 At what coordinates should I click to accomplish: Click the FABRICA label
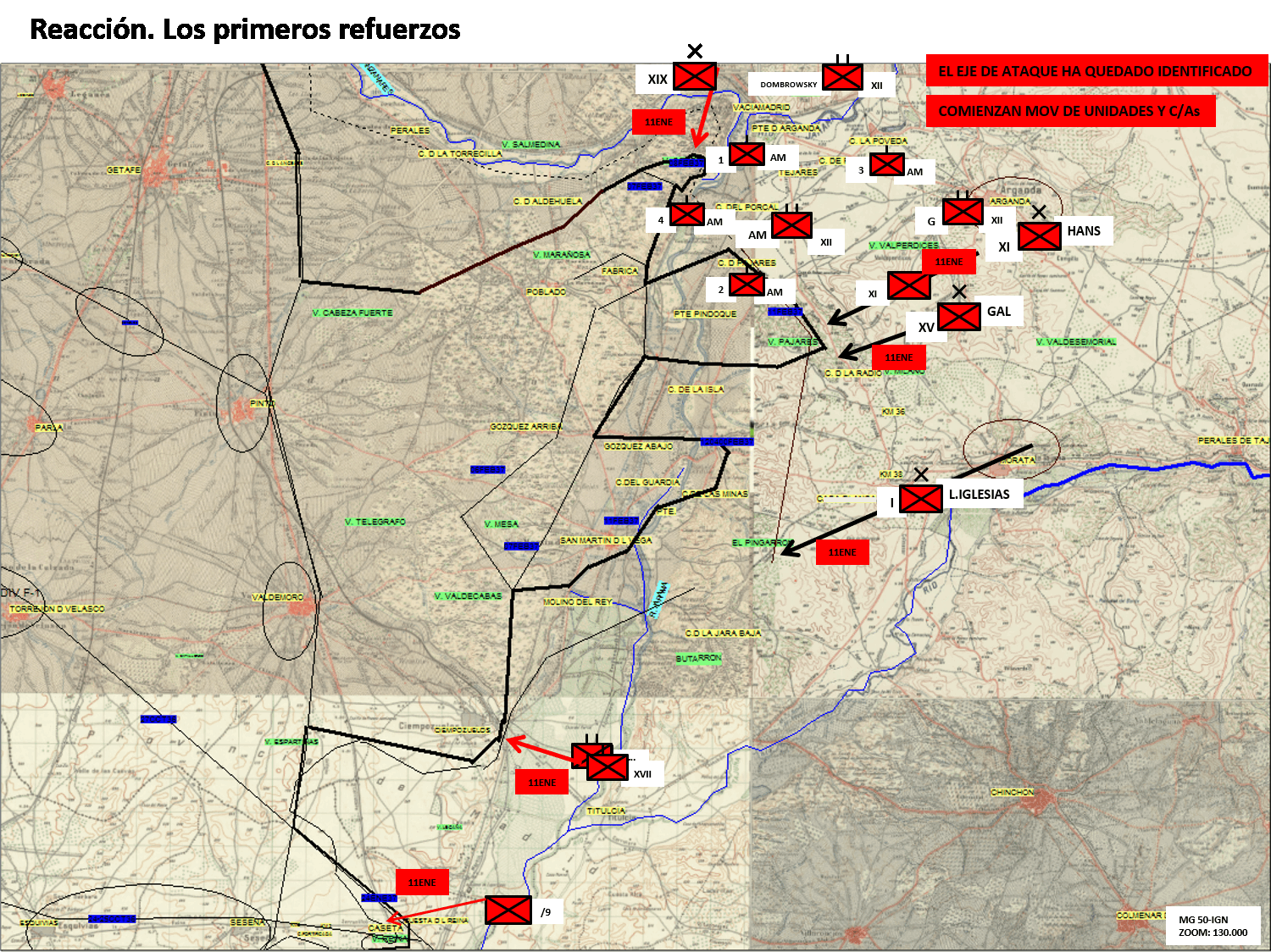(619, 271)
